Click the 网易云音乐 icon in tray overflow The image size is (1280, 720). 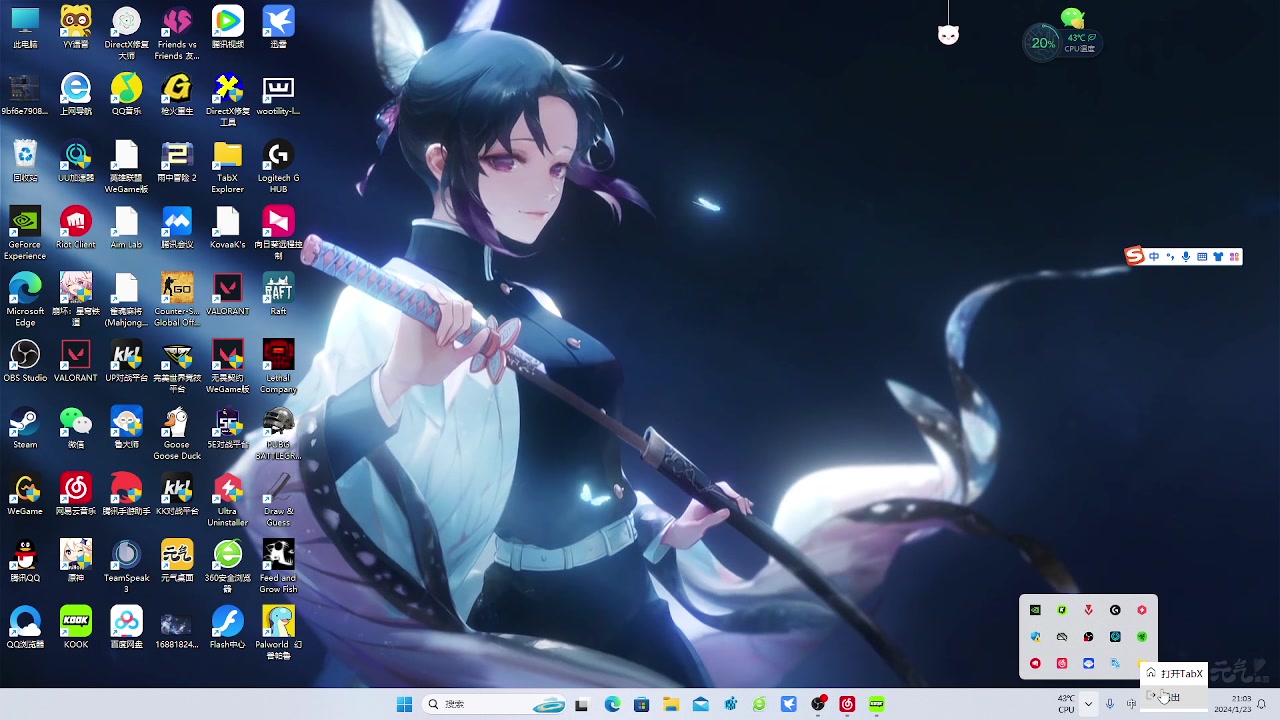1062,663
